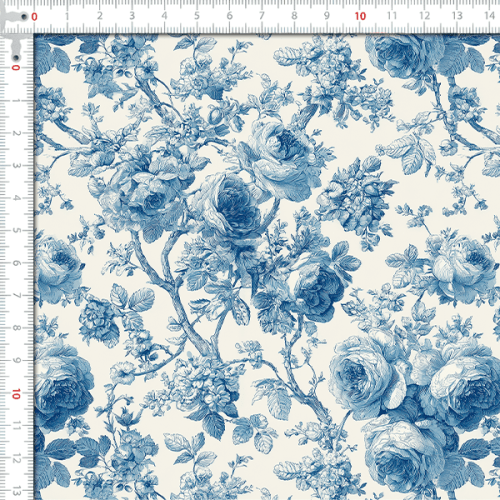This screenshot has height=500, width=500.
Task: Click the number 14 on the horizontal ruler
Action: point(489,16)
